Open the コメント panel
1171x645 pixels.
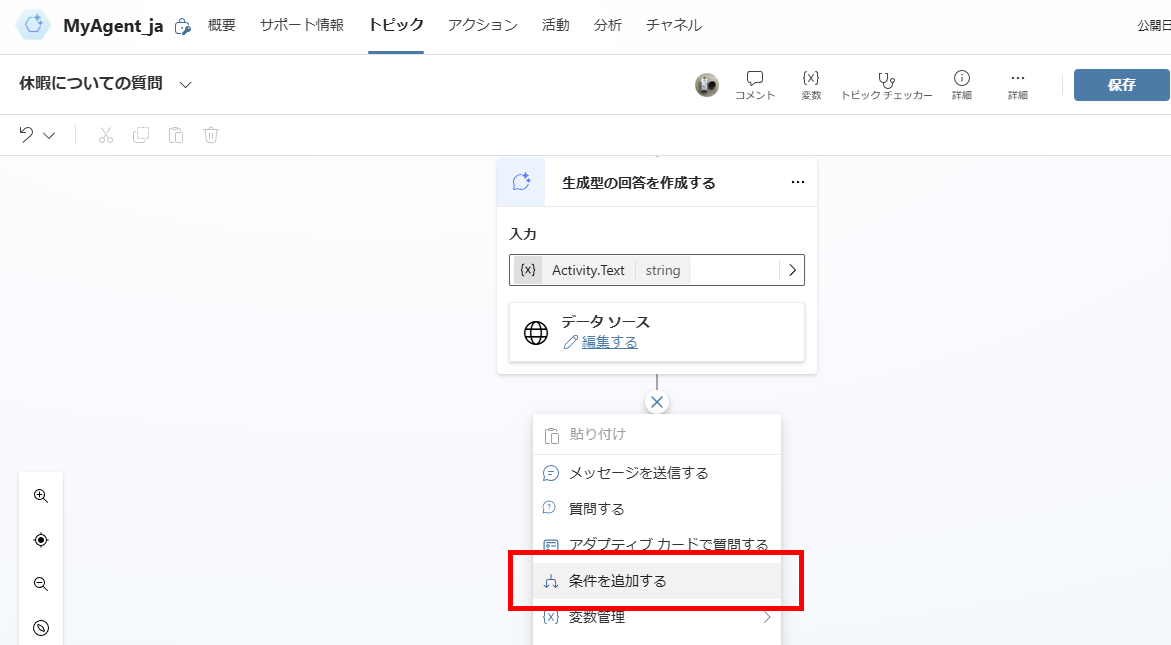tap(755, 83)
